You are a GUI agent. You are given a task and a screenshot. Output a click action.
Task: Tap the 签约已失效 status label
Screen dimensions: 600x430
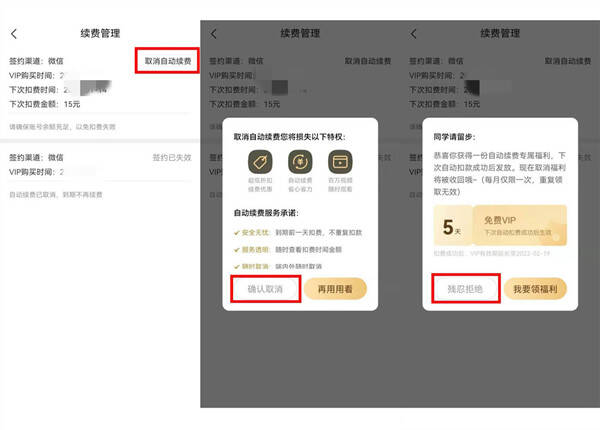[x=172, y=157]
